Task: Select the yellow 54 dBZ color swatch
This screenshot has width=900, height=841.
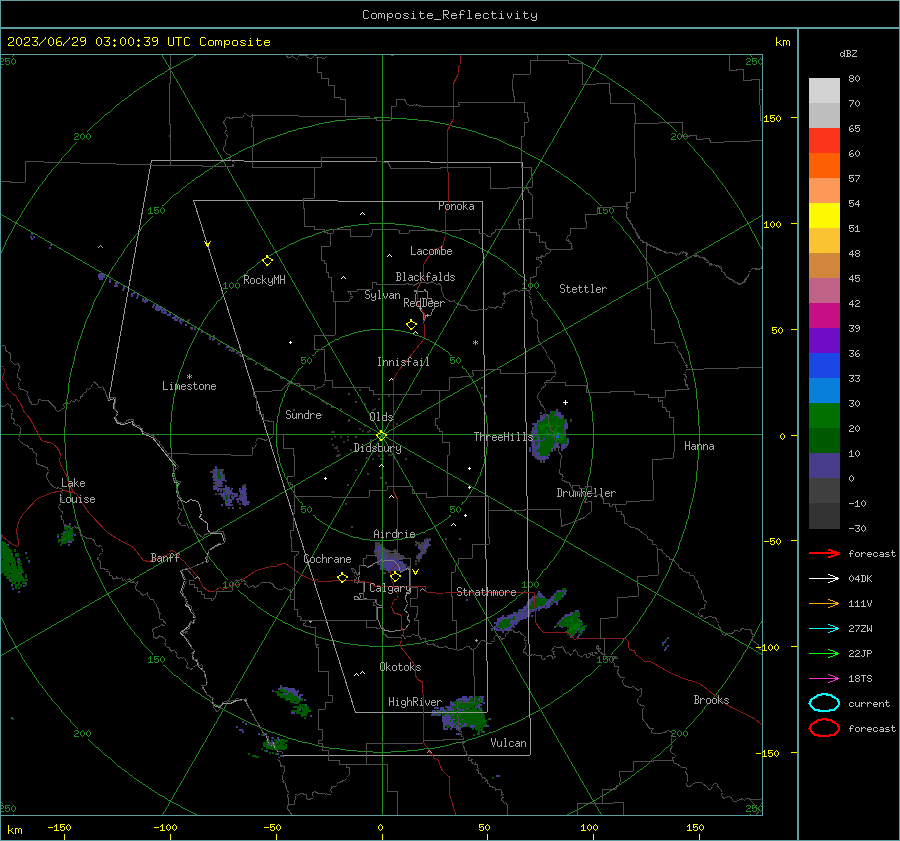Action: point(824,216)
